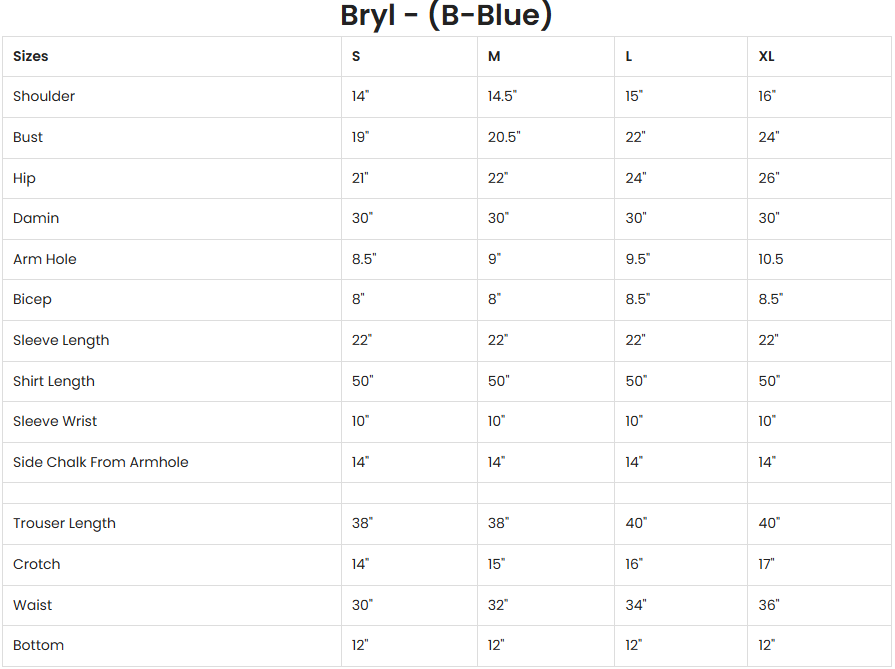The height and width of the screenshot is (669, 895).
Task: Click the Bottom row label
Action: pyautogui.click(x=38, y=645)
